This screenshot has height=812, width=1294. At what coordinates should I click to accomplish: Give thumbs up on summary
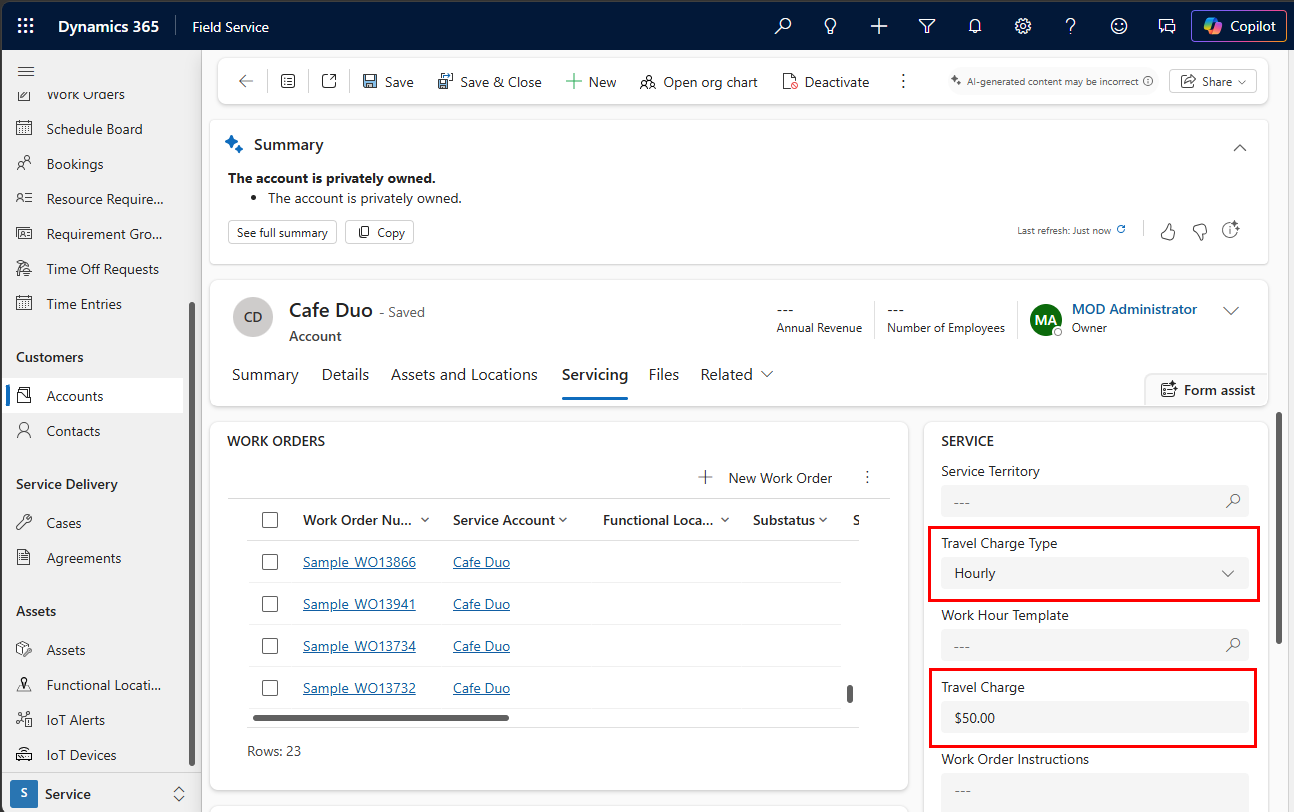(x=1167, y=231)
